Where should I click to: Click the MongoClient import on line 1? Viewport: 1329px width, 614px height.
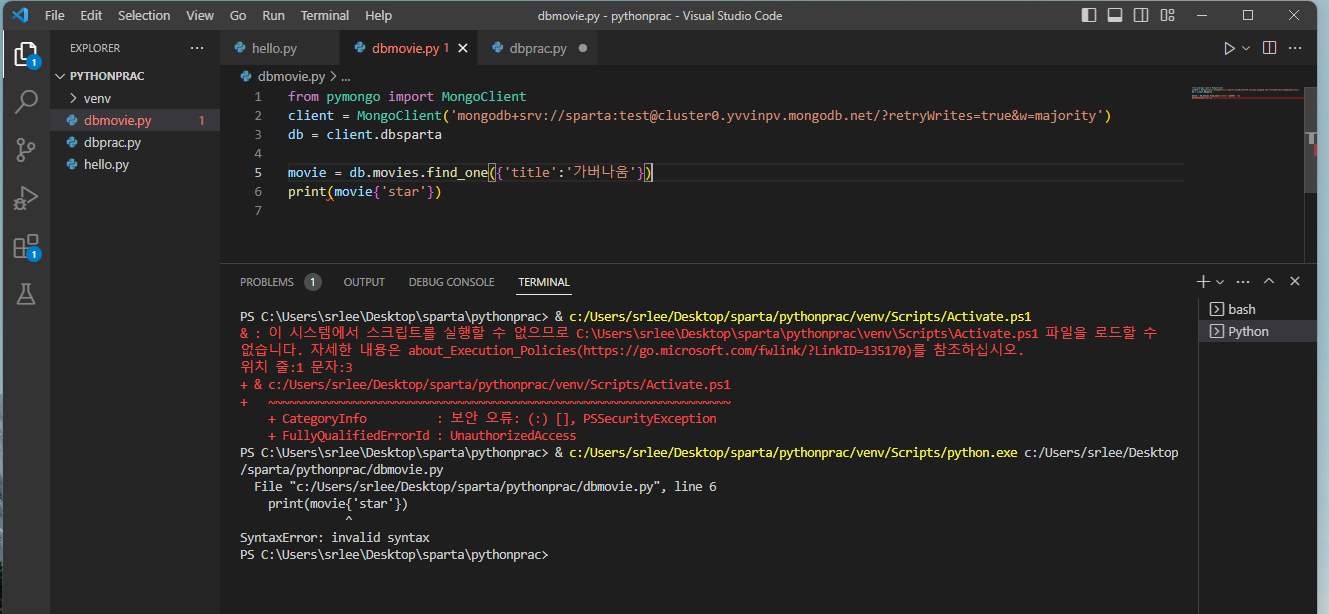tap(484, 96)
